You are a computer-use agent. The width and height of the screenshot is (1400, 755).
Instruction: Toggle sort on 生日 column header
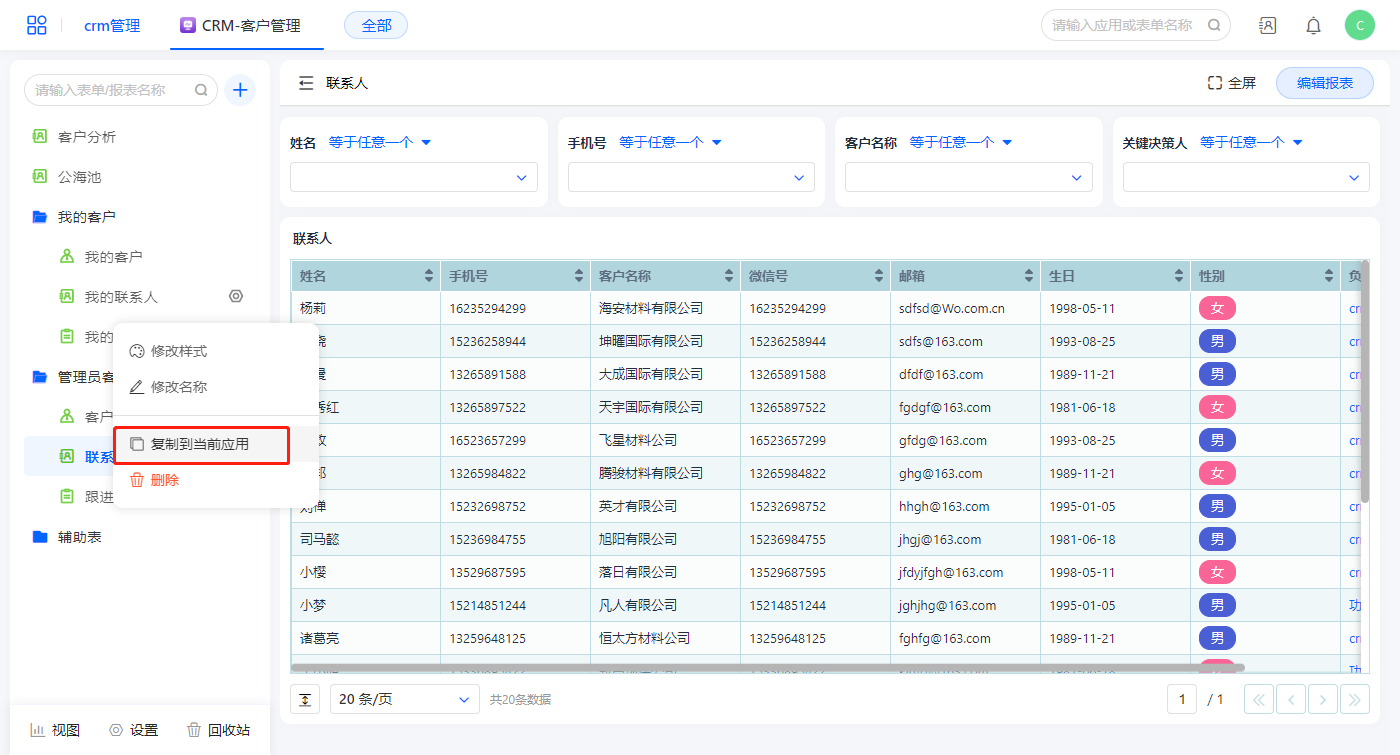click(x=1179, y=276)
